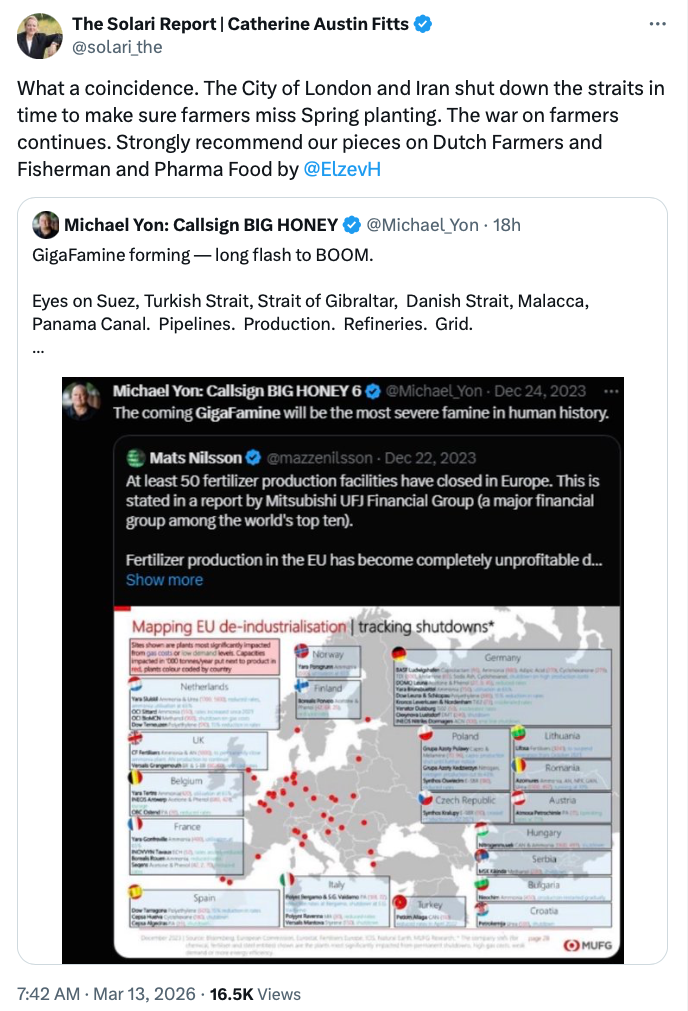The height and width of the screenshot is (1011, 688).
Task: Click Mats Nilsson's green avatar in the image
Action: tap(136, 458)
